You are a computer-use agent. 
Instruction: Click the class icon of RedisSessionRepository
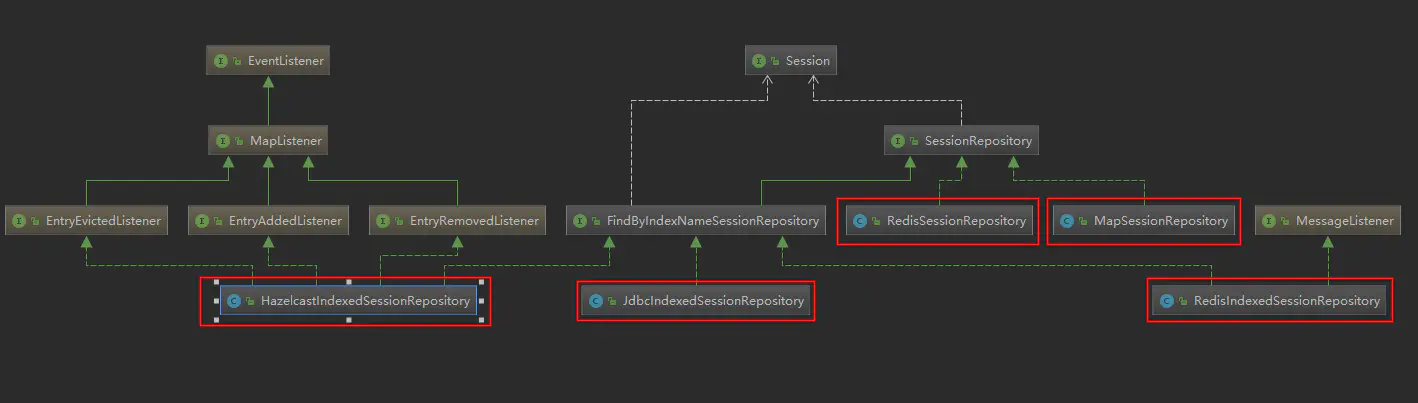[860, 220]
